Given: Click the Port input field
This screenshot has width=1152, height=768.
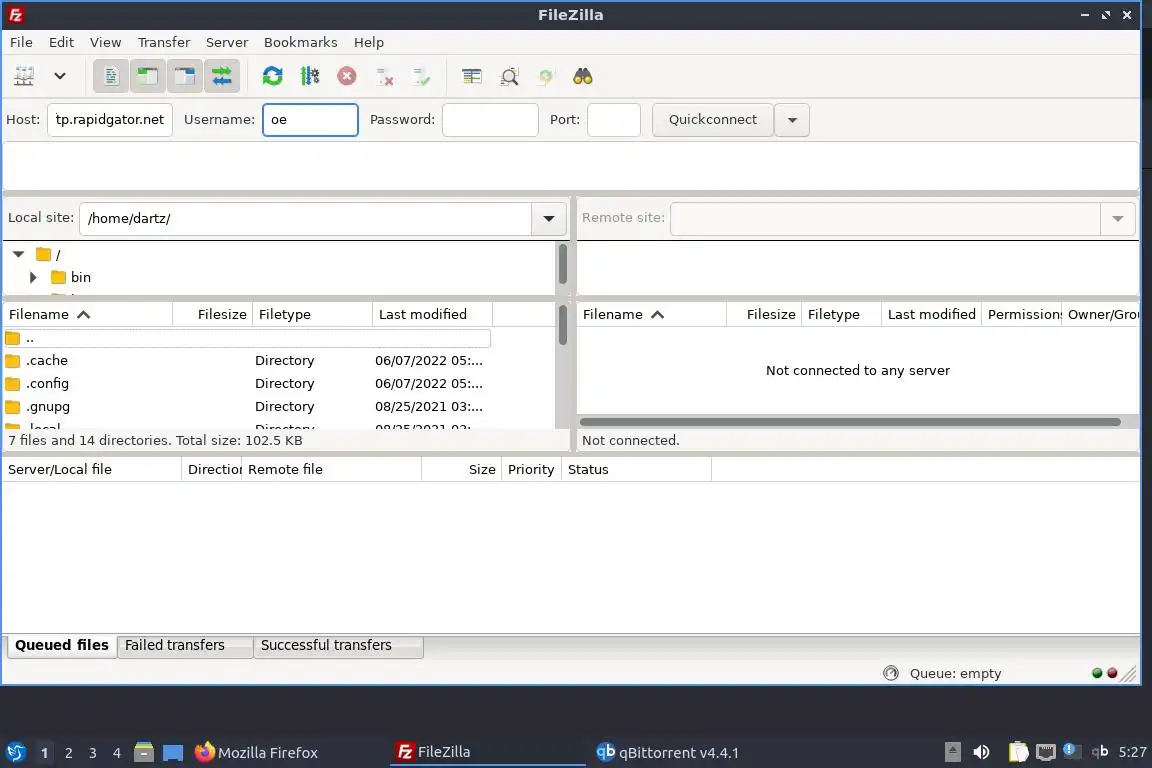Looking at the screenshot, I should (x=613, y=120).
